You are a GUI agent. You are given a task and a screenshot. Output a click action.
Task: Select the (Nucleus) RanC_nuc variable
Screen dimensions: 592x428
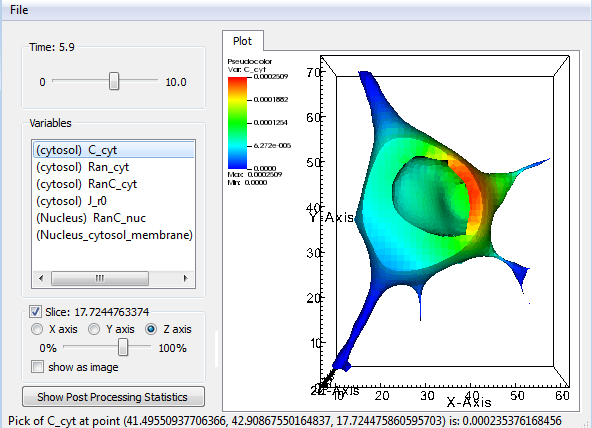tap(114, 218)
